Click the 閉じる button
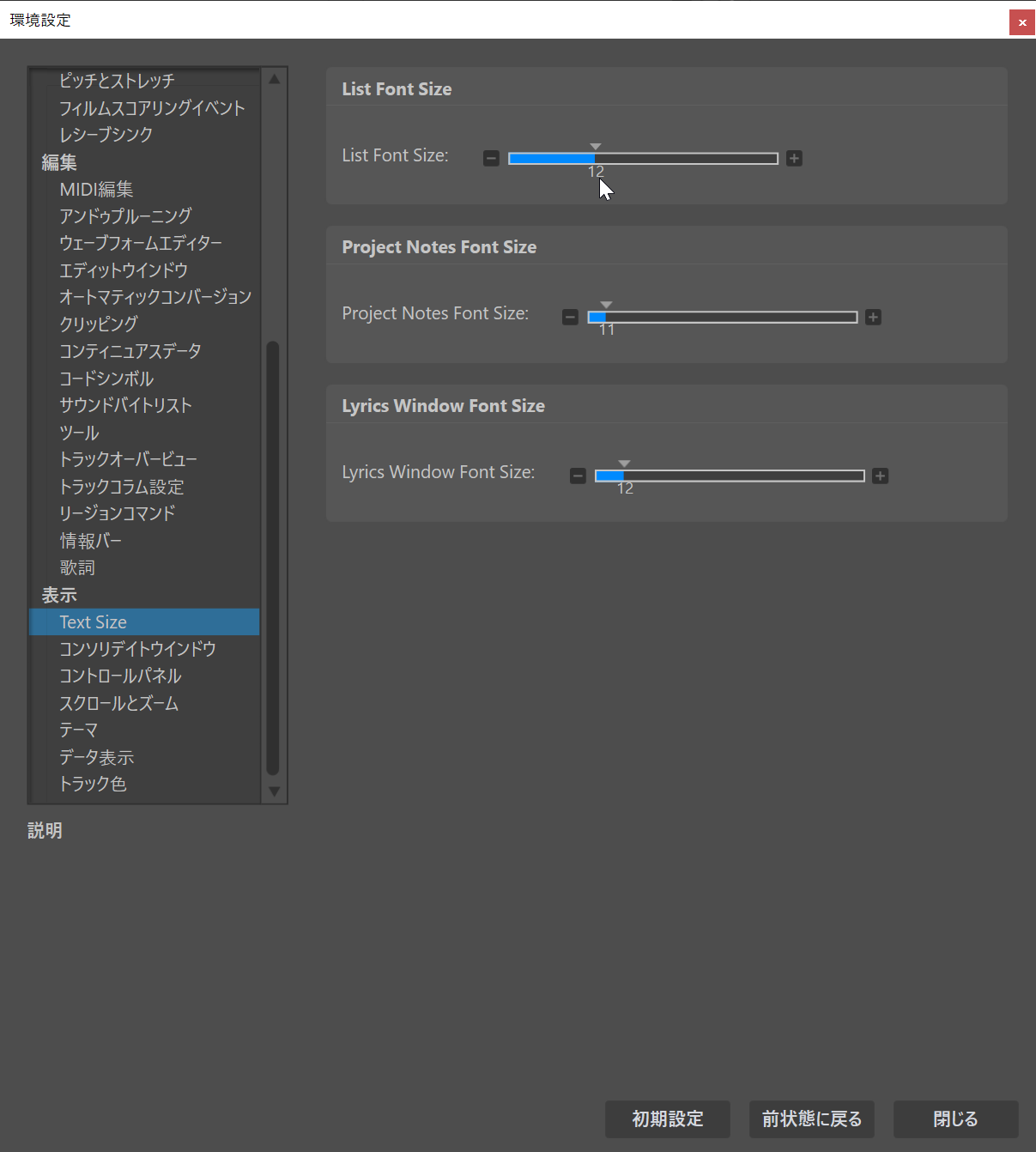The height and width of the screenshot is (1152, 1036). point(956,1119)
